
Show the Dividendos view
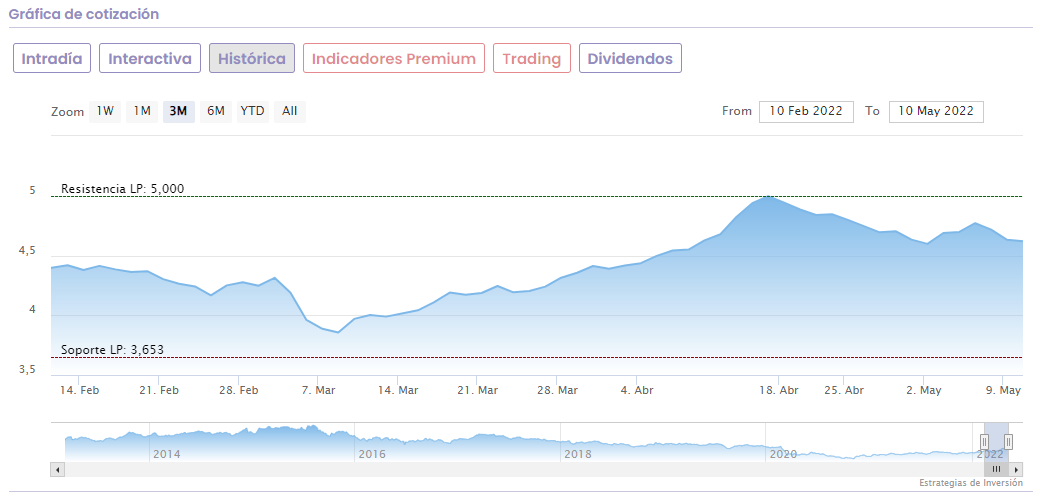coord(630,59)
